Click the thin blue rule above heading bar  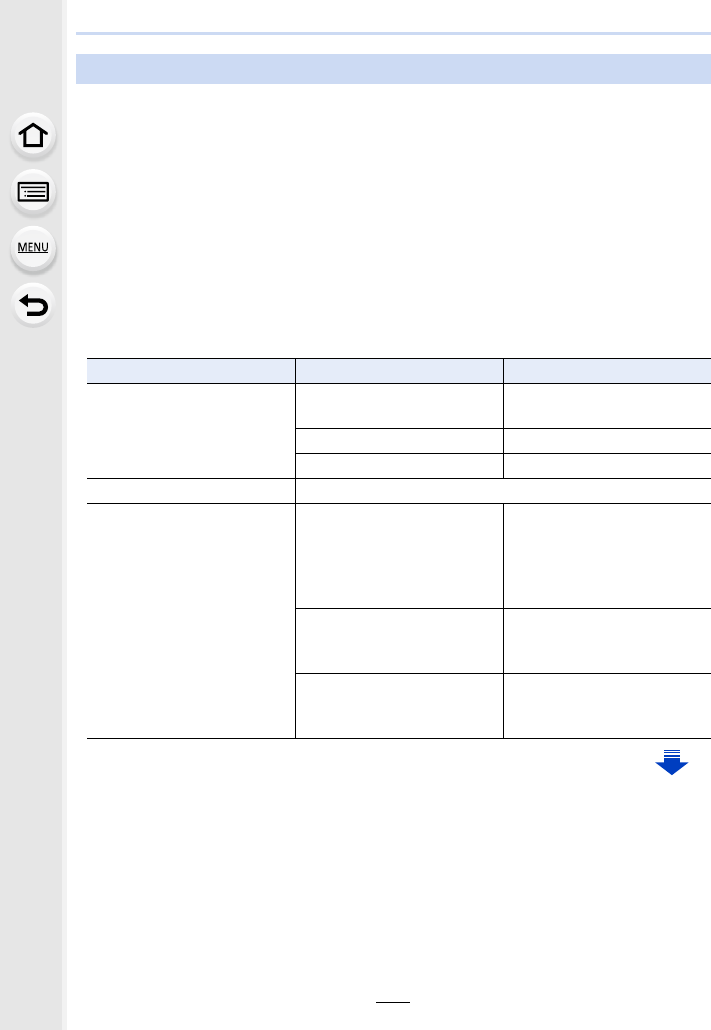pos(393,33)
